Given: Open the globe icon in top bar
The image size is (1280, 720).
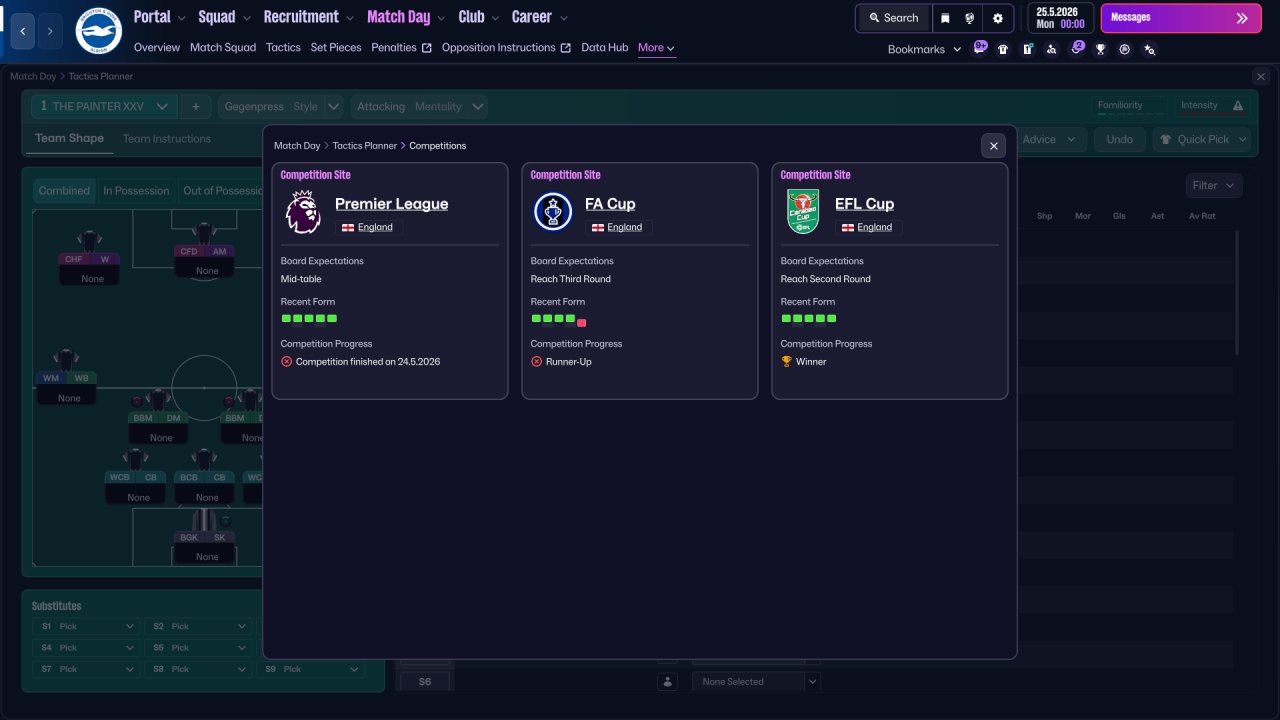Looking at the screenshot, I should (970, 18).
